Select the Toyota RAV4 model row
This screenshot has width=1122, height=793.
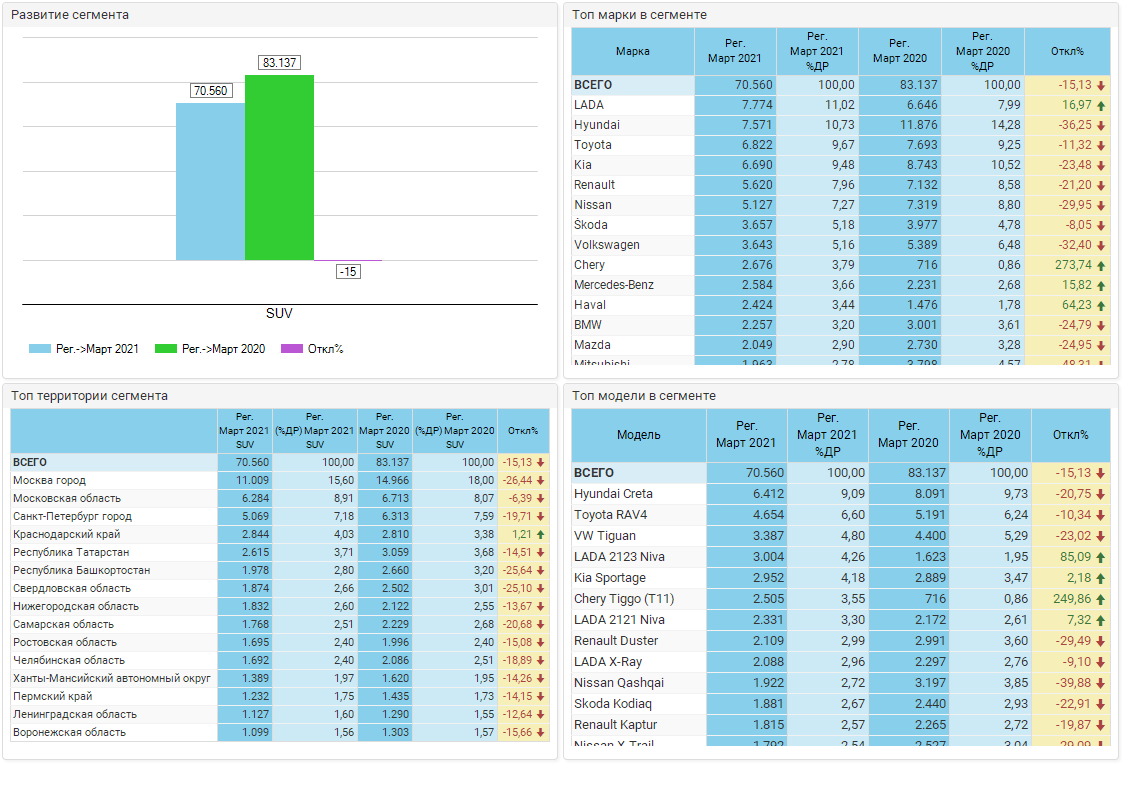click(x=610, y=515)
